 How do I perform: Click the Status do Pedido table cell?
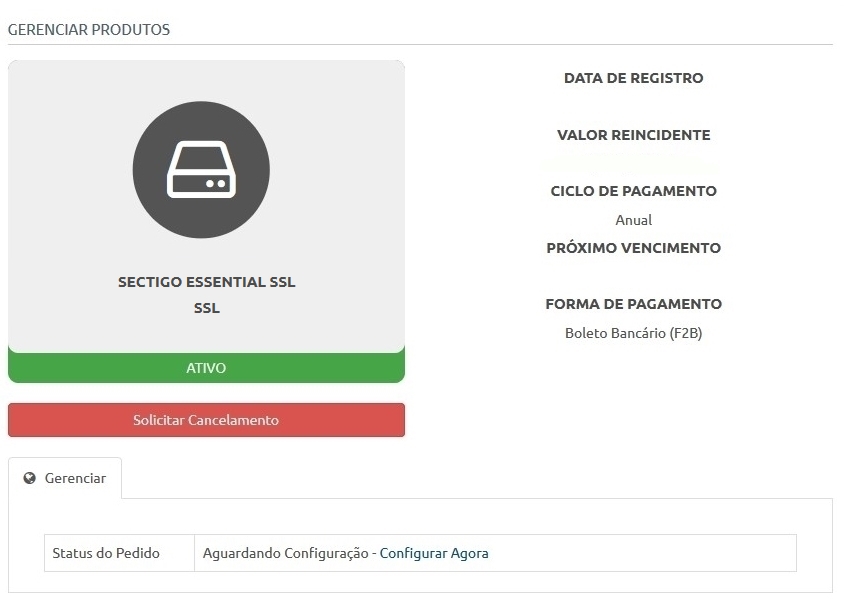pos(119,553)
